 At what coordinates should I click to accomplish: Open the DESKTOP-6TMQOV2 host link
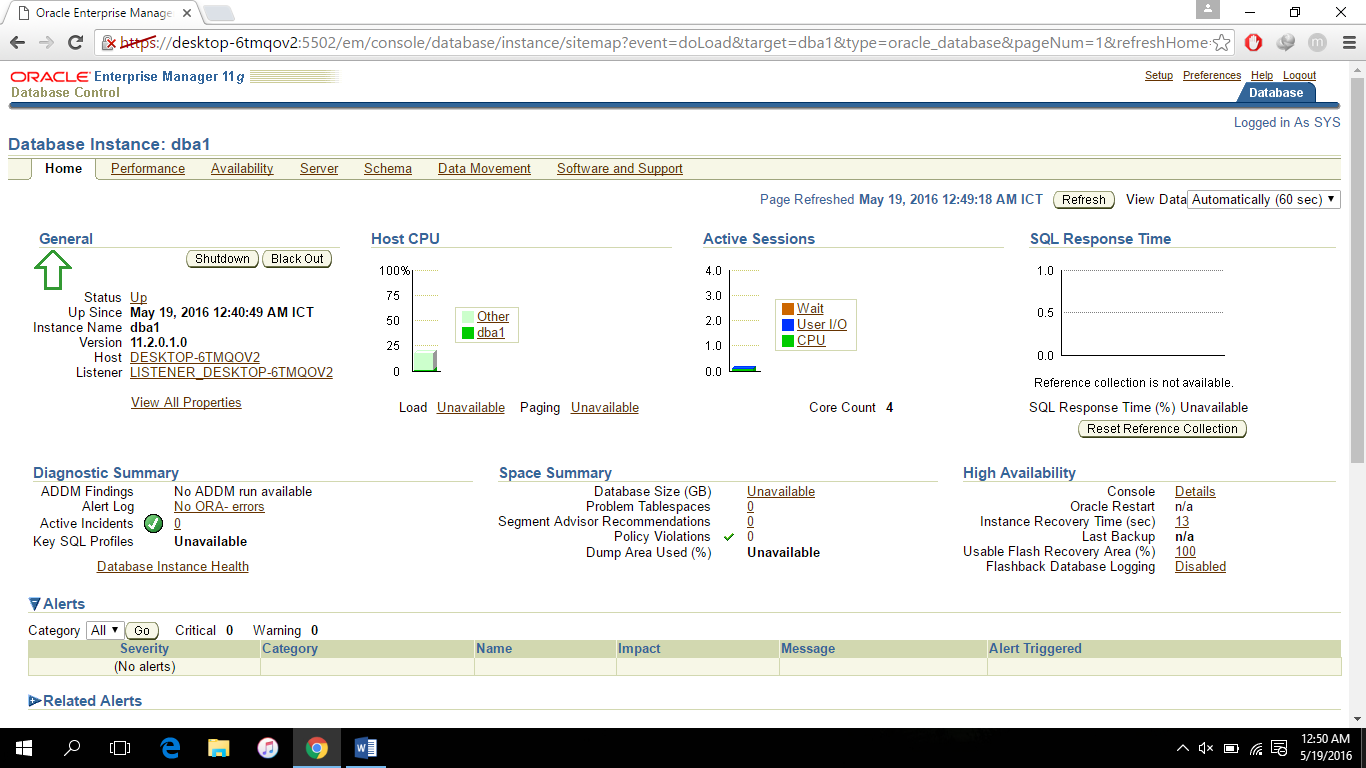tap(195, 358)
